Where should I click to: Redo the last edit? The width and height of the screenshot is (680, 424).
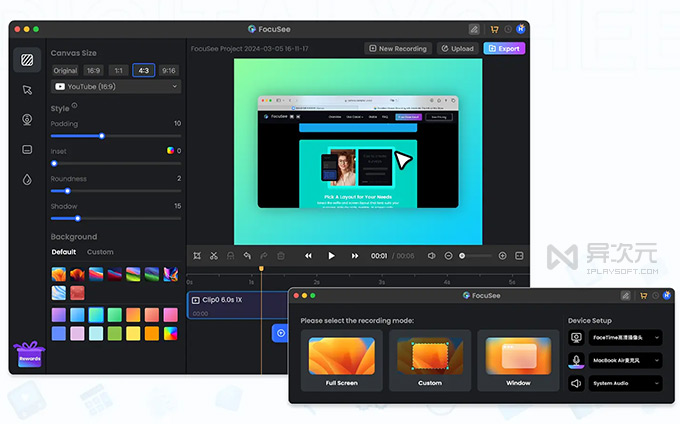[264, 256]
